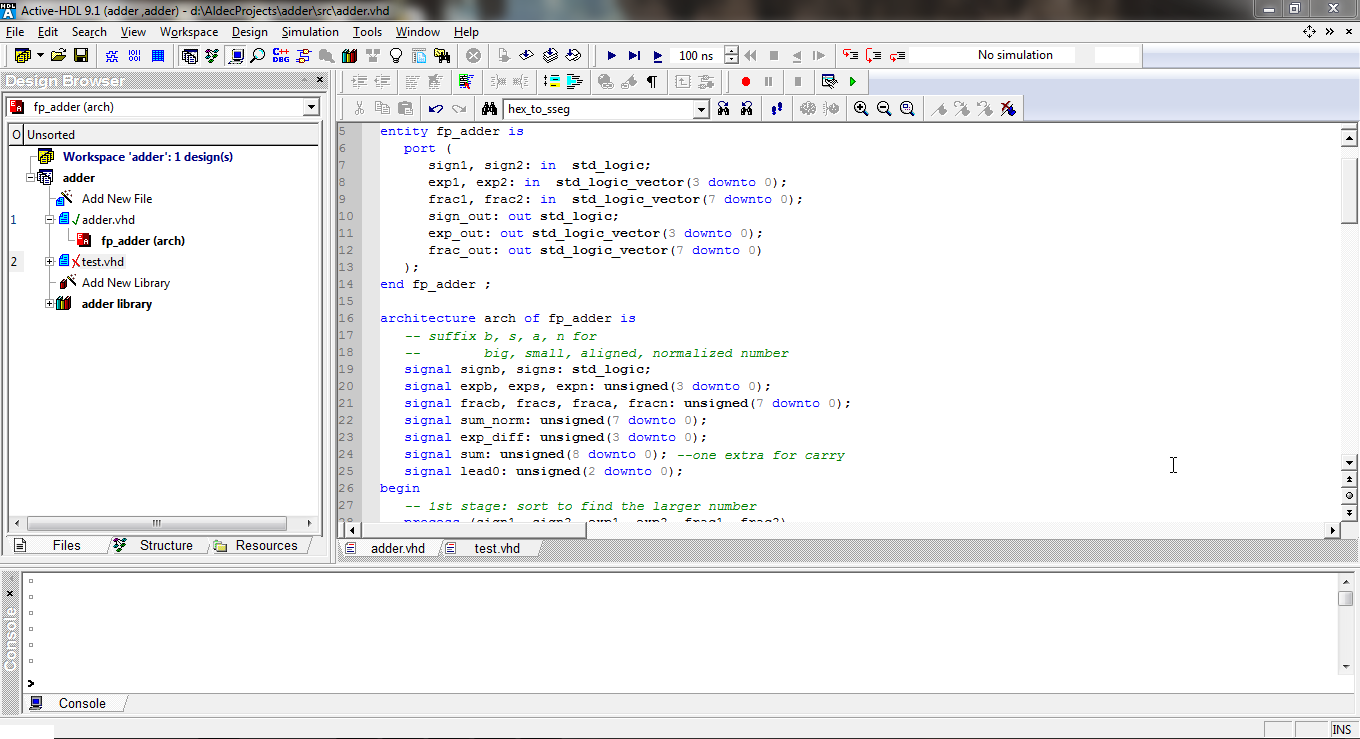The width and height of the screenshot is (1360, 739).
Task: Expand the test.vhd tree node
Action: point(50,261)
